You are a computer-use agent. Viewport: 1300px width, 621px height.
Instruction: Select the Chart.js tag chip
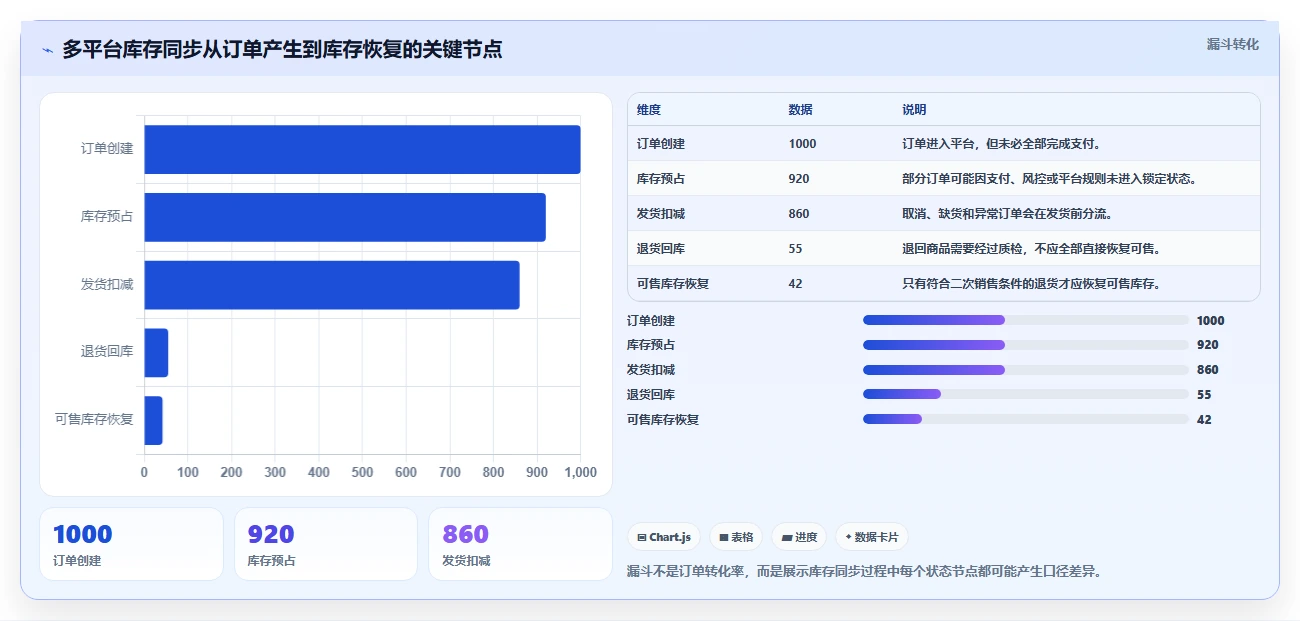[664, 537]
